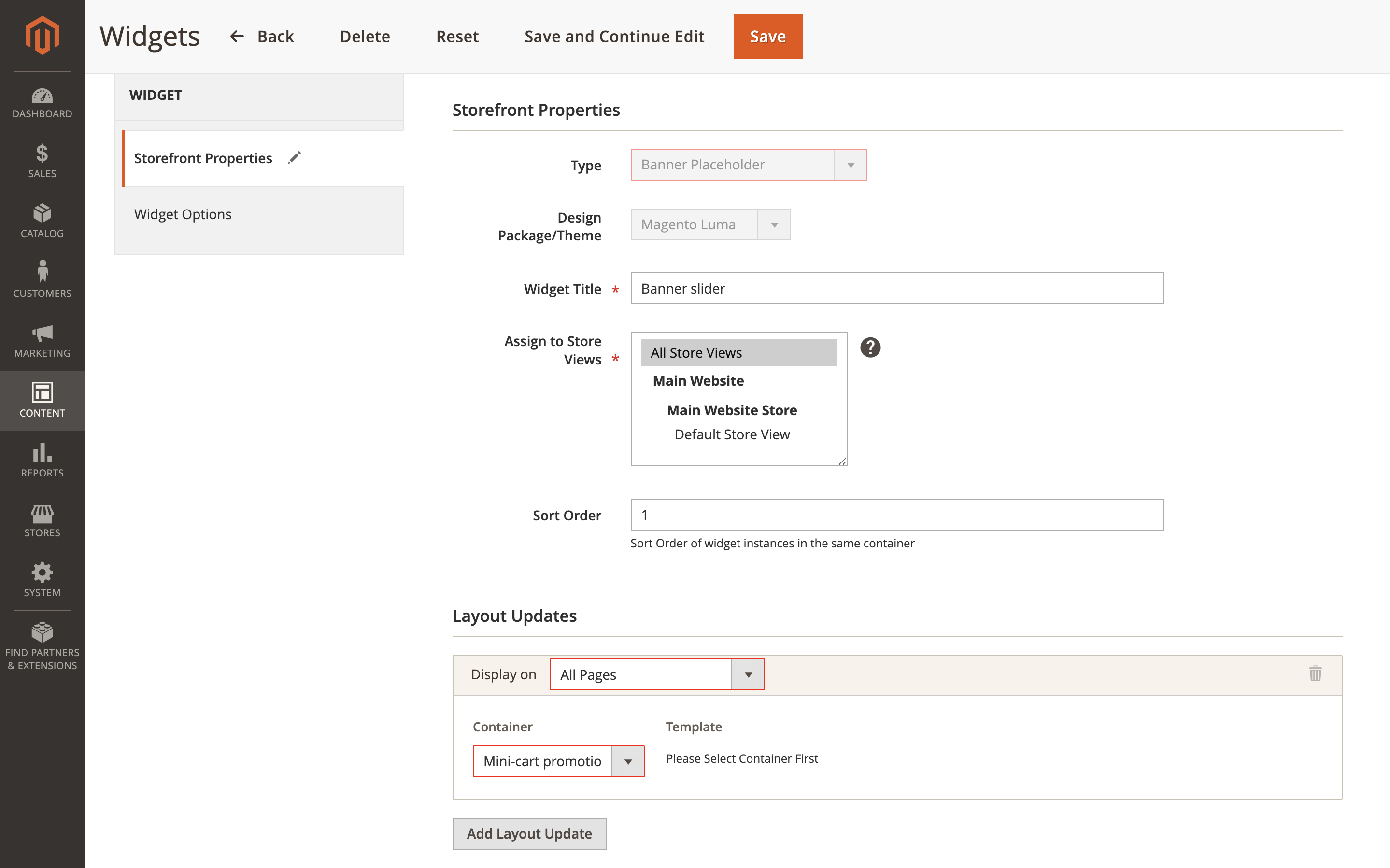The height and width of the screenshot is (868, 1390).
Task: Expand the Magento Luma theme dropdown
Action: click(775, 224)
